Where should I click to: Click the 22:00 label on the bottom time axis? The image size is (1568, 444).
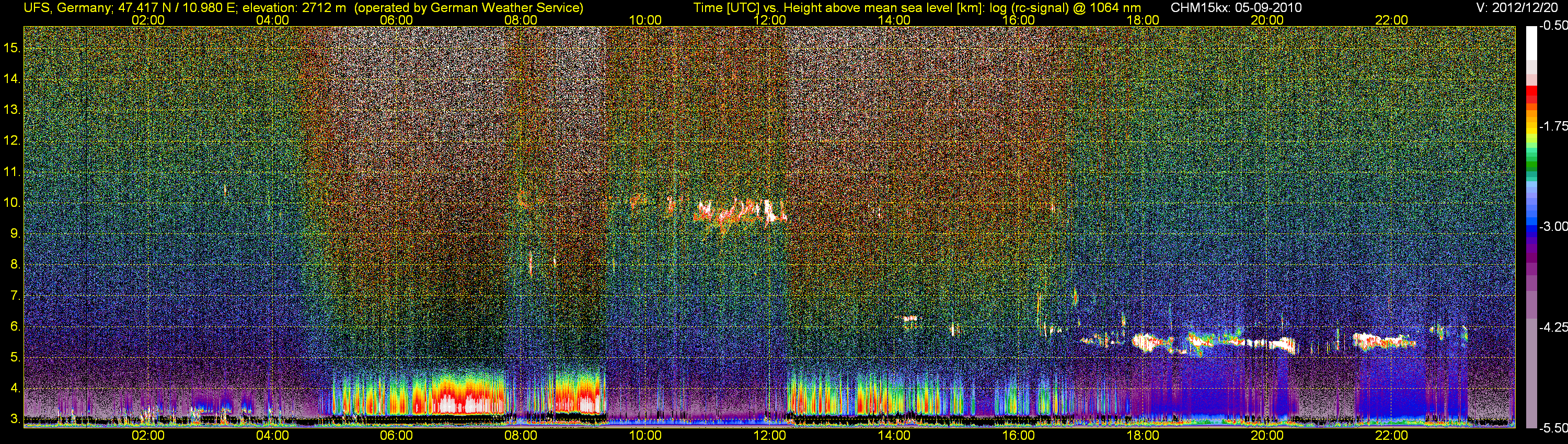pos(1391,436)
